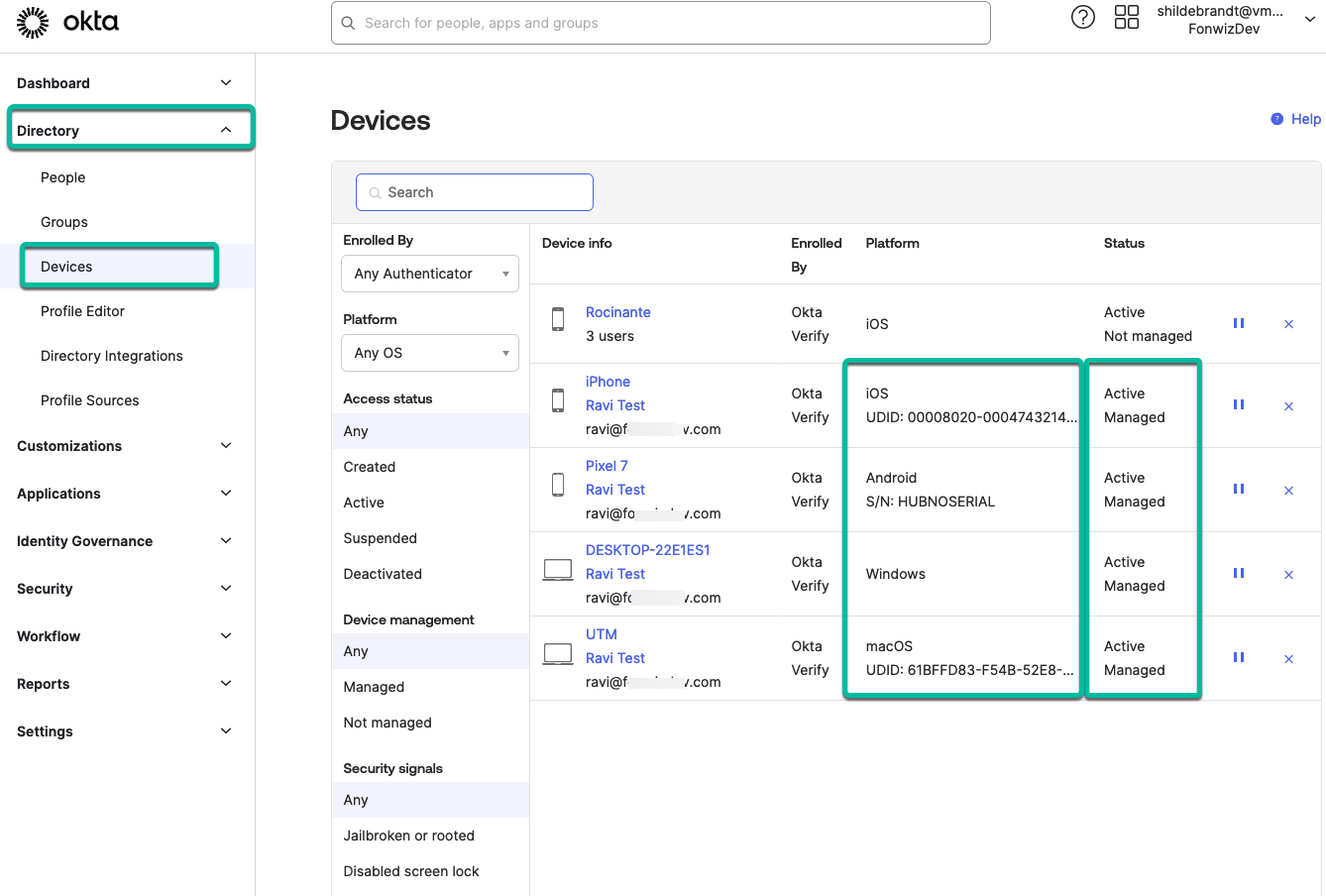Select Reports in the sidebar menu

(x=45, y=683)
